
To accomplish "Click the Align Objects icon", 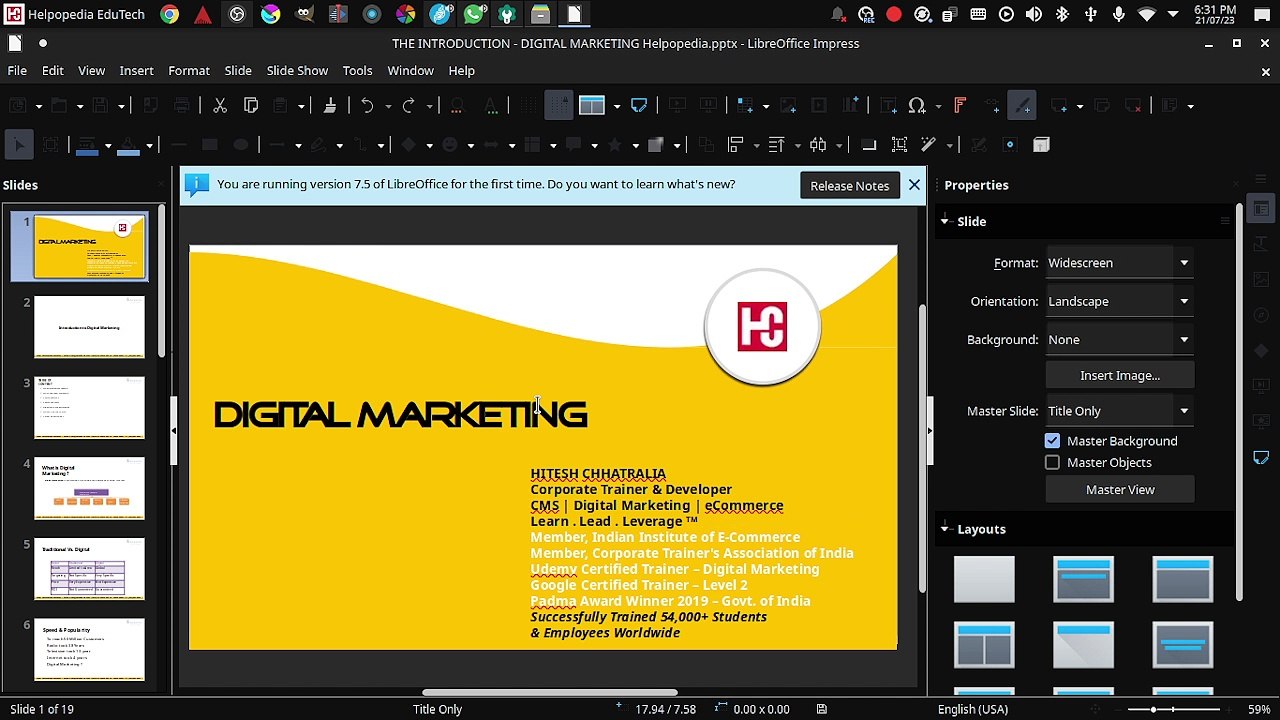I will coord(736,145).
